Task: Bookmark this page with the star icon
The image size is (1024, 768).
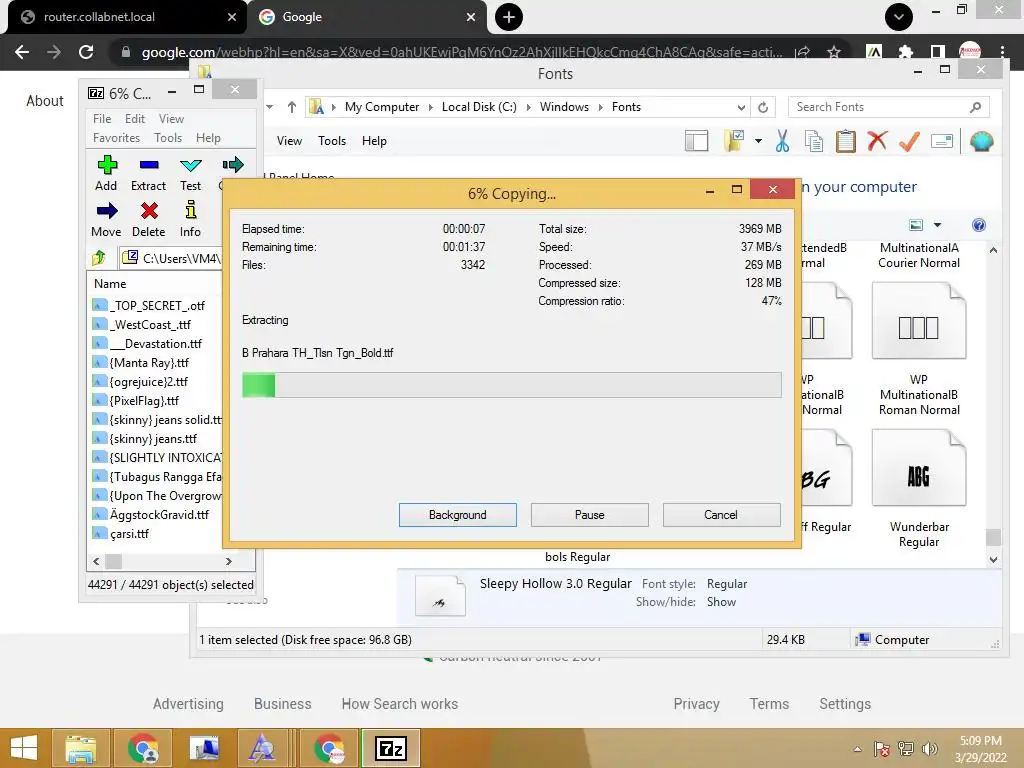Action: pos(834,52)
